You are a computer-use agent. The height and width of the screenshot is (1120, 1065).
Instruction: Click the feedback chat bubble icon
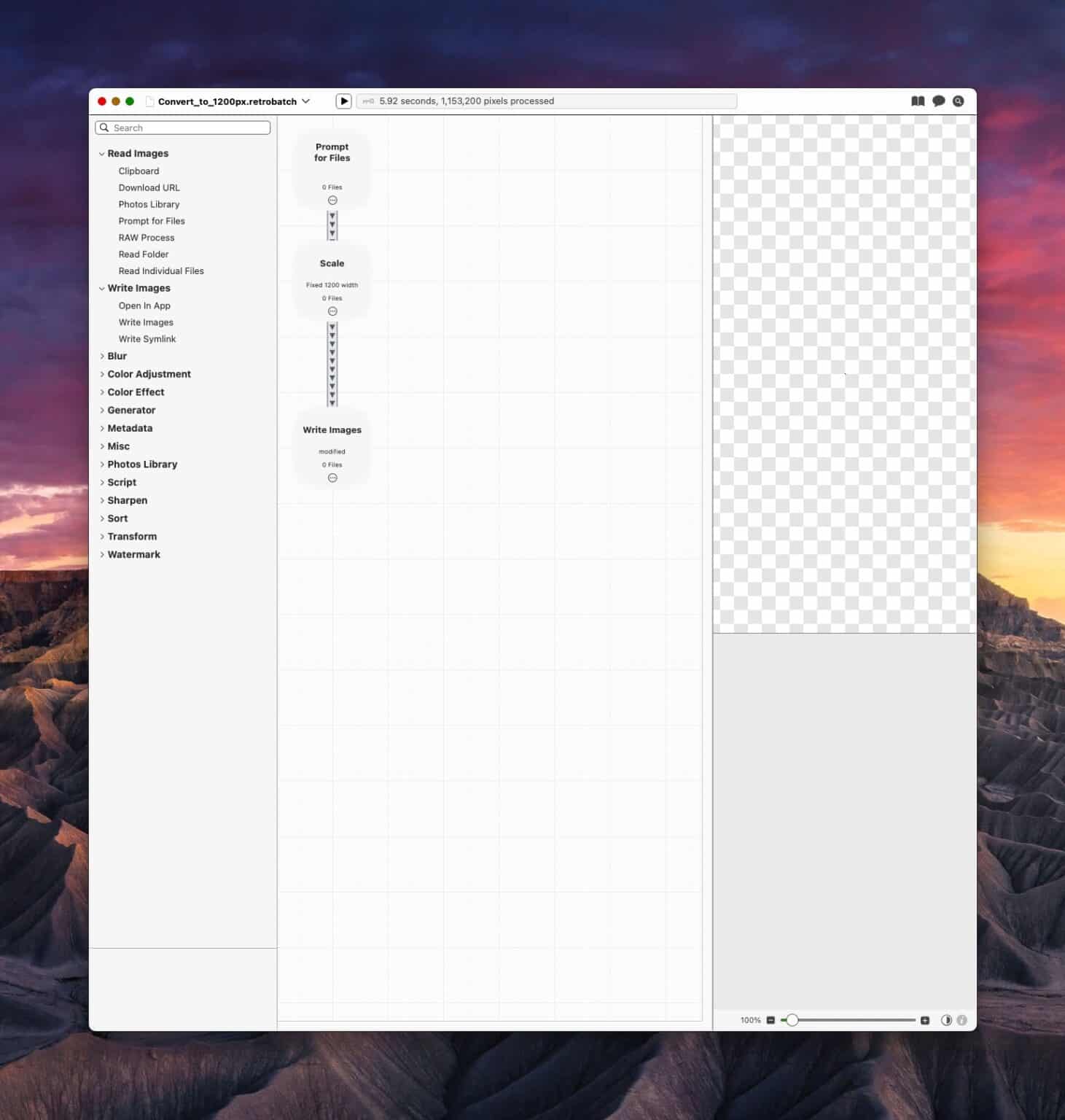(938, 101)
